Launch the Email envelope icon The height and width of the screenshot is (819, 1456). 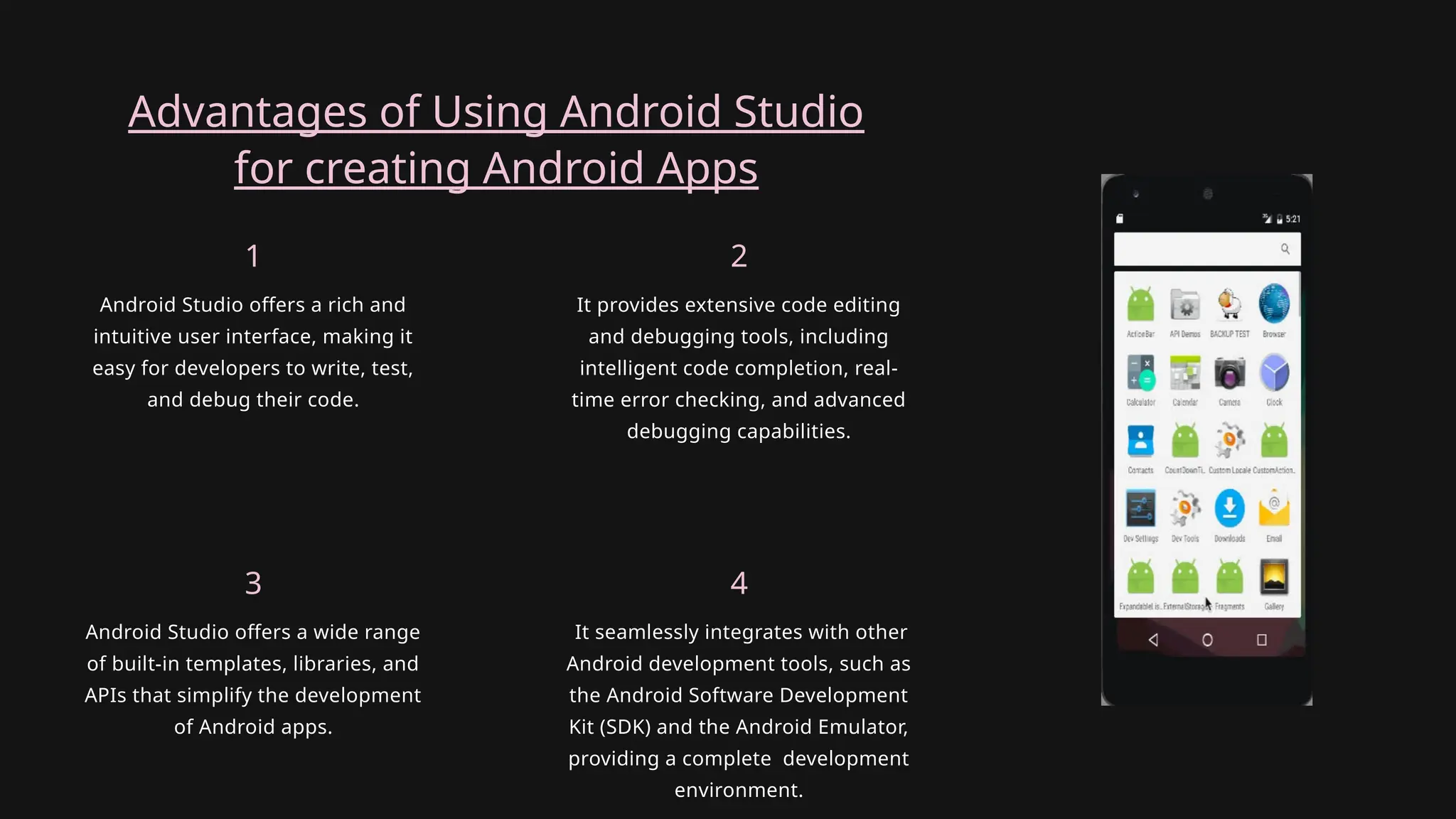(1274, 508)
